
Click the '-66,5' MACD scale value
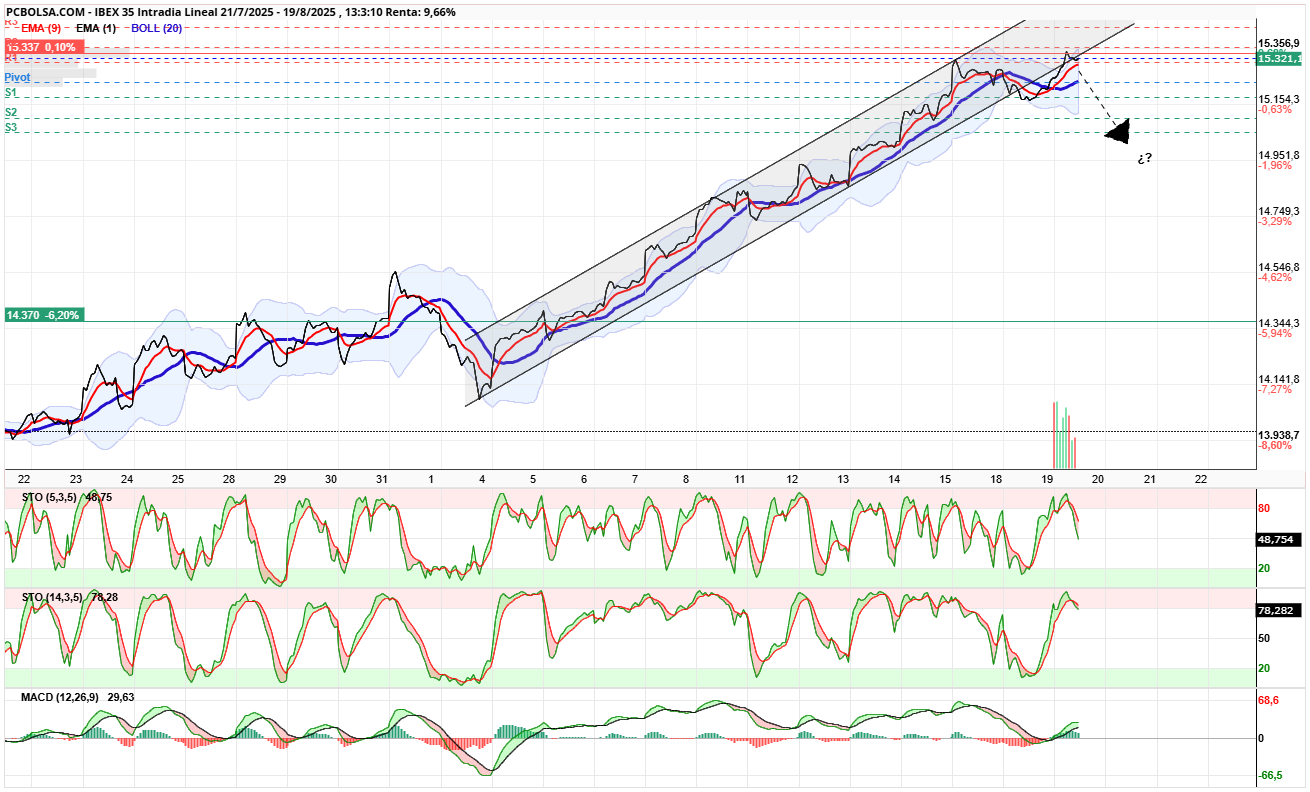coord(1270,775)
